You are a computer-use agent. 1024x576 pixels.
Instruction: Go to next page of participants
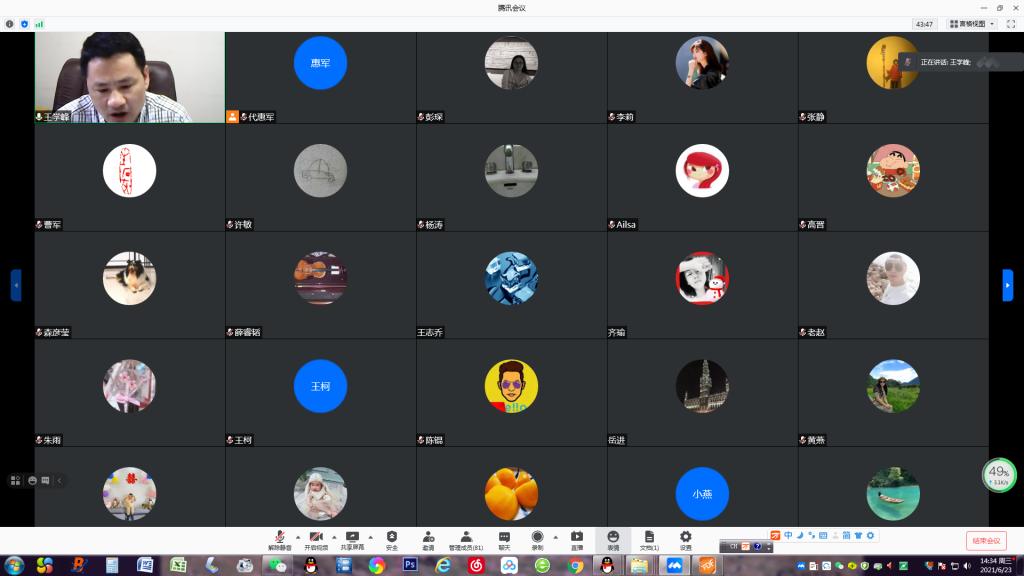coord(1007,285)
